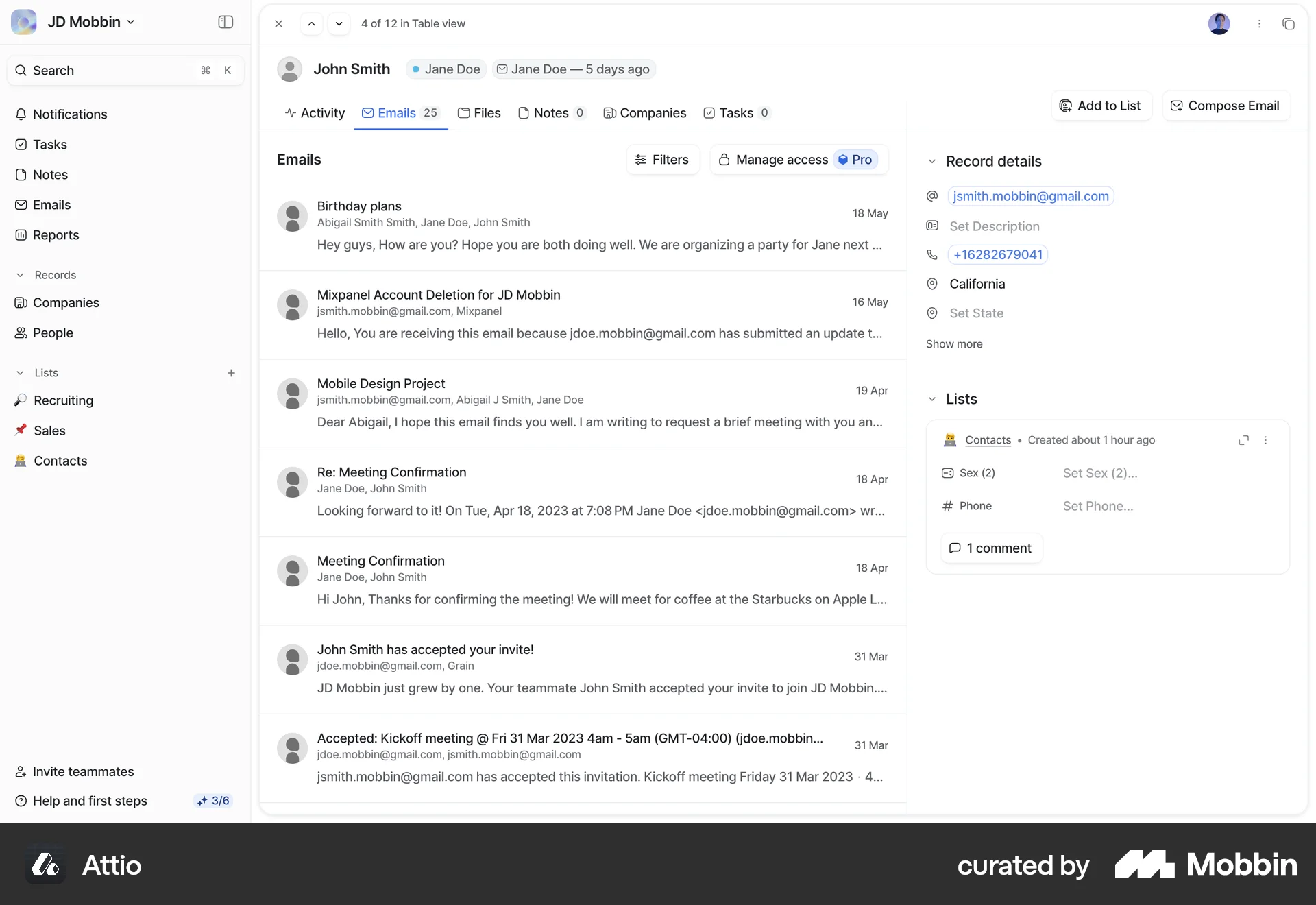Click the Compose Email button

pyautogui.click(x=1225, y=106)
